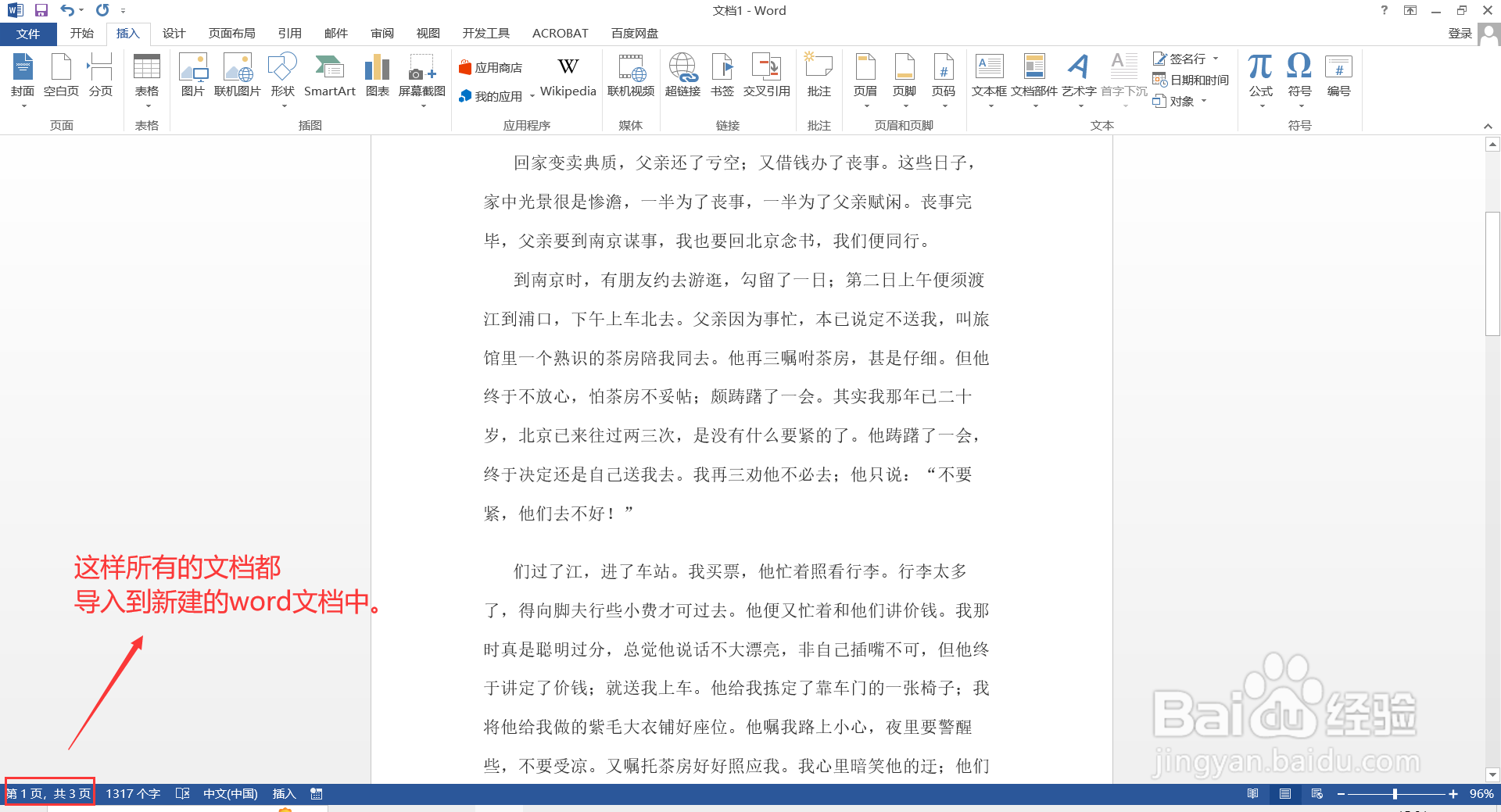Insert a text box (文本框)
The height and width of the screenshot is (812, 1501).
[x=989, y=78]
